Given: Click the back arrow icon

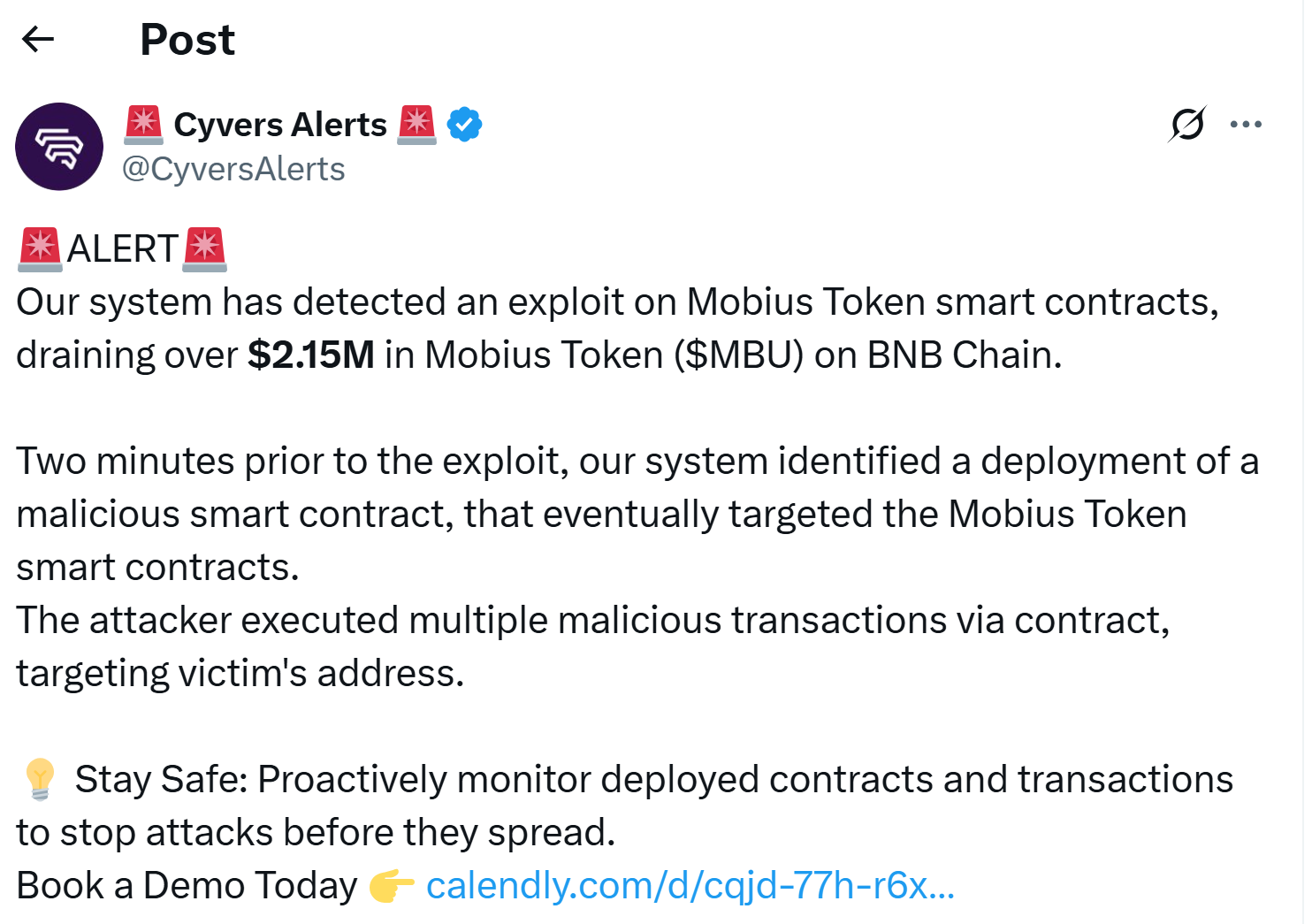Looking at the screenshot, I should pos(38,39).
